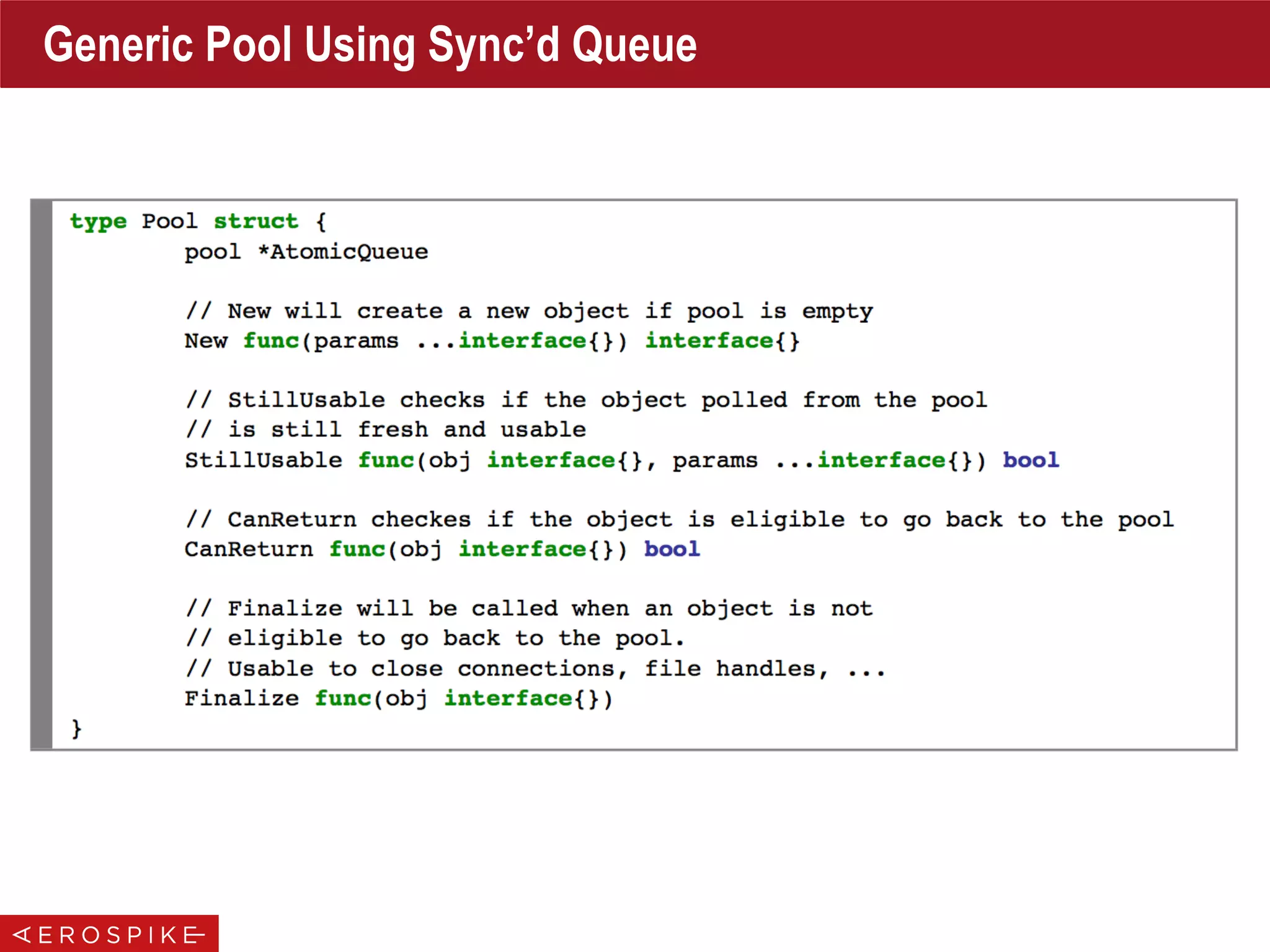Click the Aerospike logo in the corner
Viewport: 1270px width, 952px height.
pyautogui.click(x=109, y=933)
